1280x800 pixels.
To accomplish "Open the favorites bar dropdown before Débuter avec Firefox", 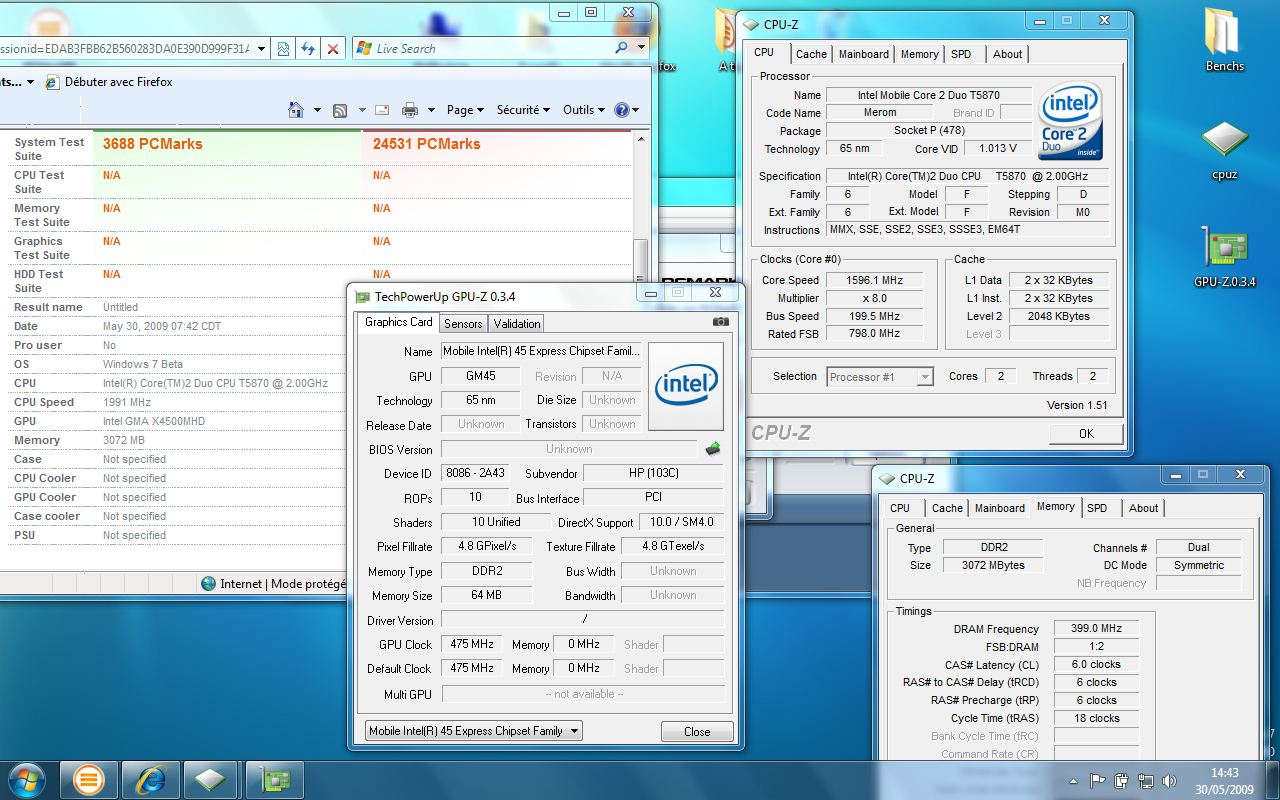I will tap(31, 82).
